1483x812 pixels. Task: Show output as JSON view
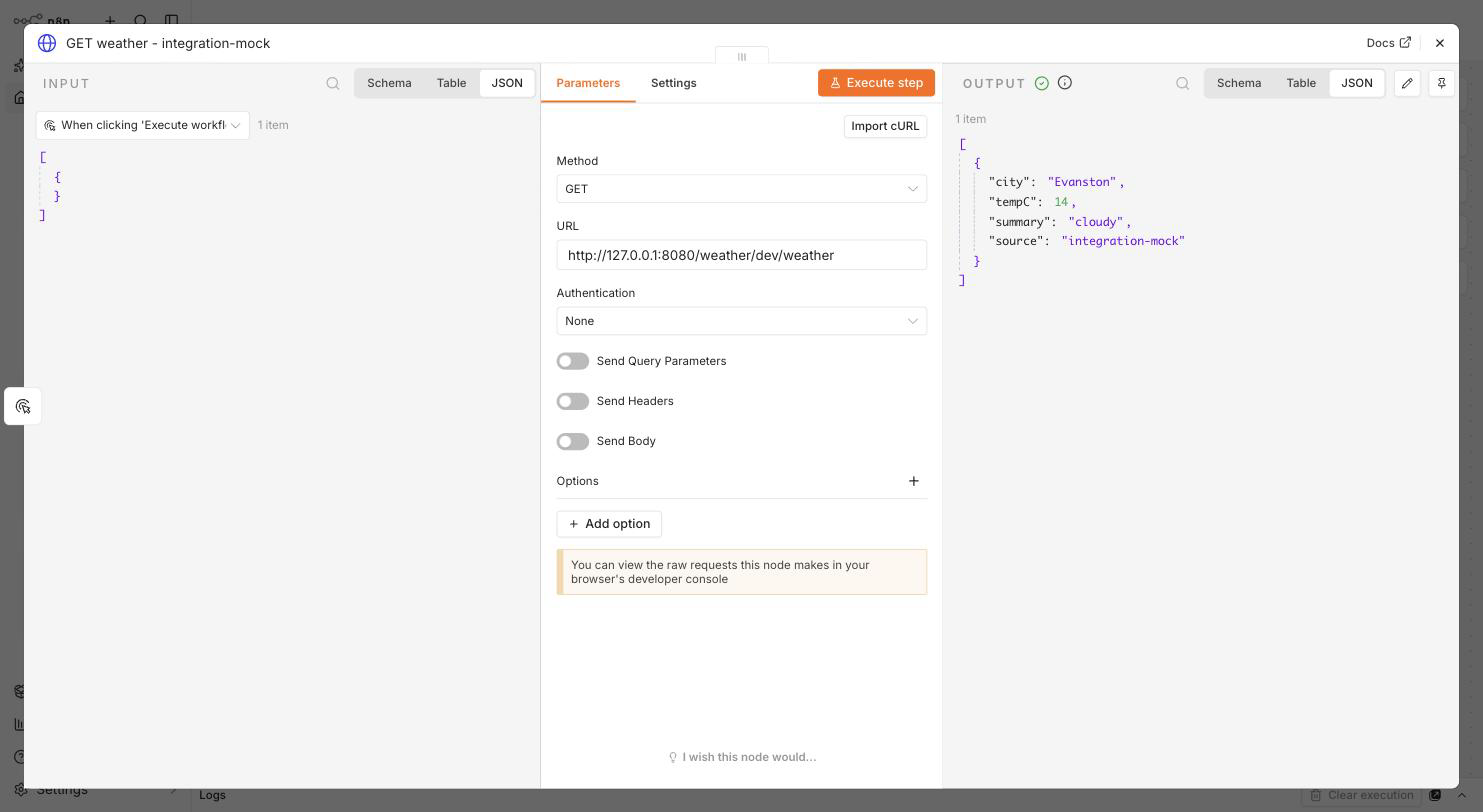[1357, 83]
